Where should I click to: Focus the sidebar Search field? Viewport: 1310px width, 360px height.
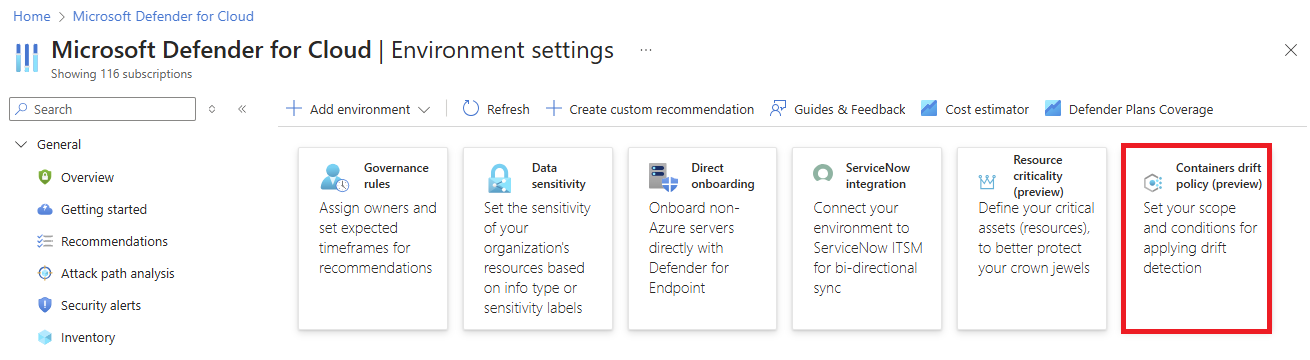103,109
